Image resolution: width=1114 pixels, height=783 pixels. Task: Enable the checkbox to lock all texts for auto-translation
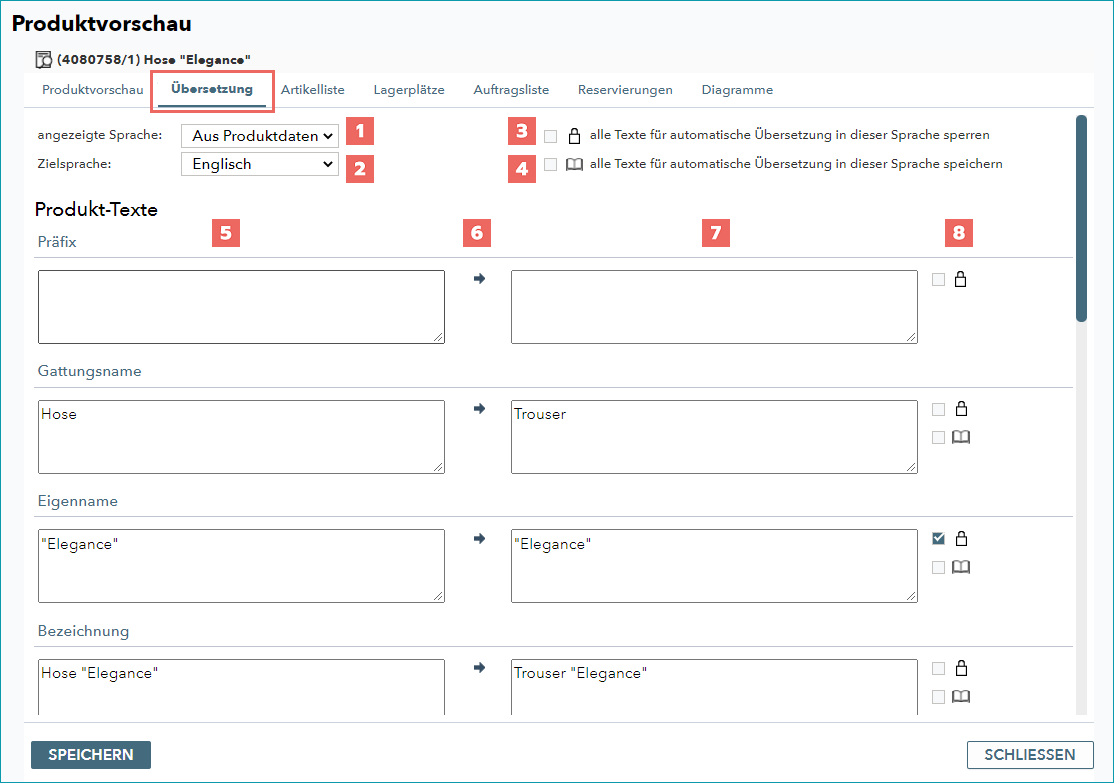[x=551, y=136]
